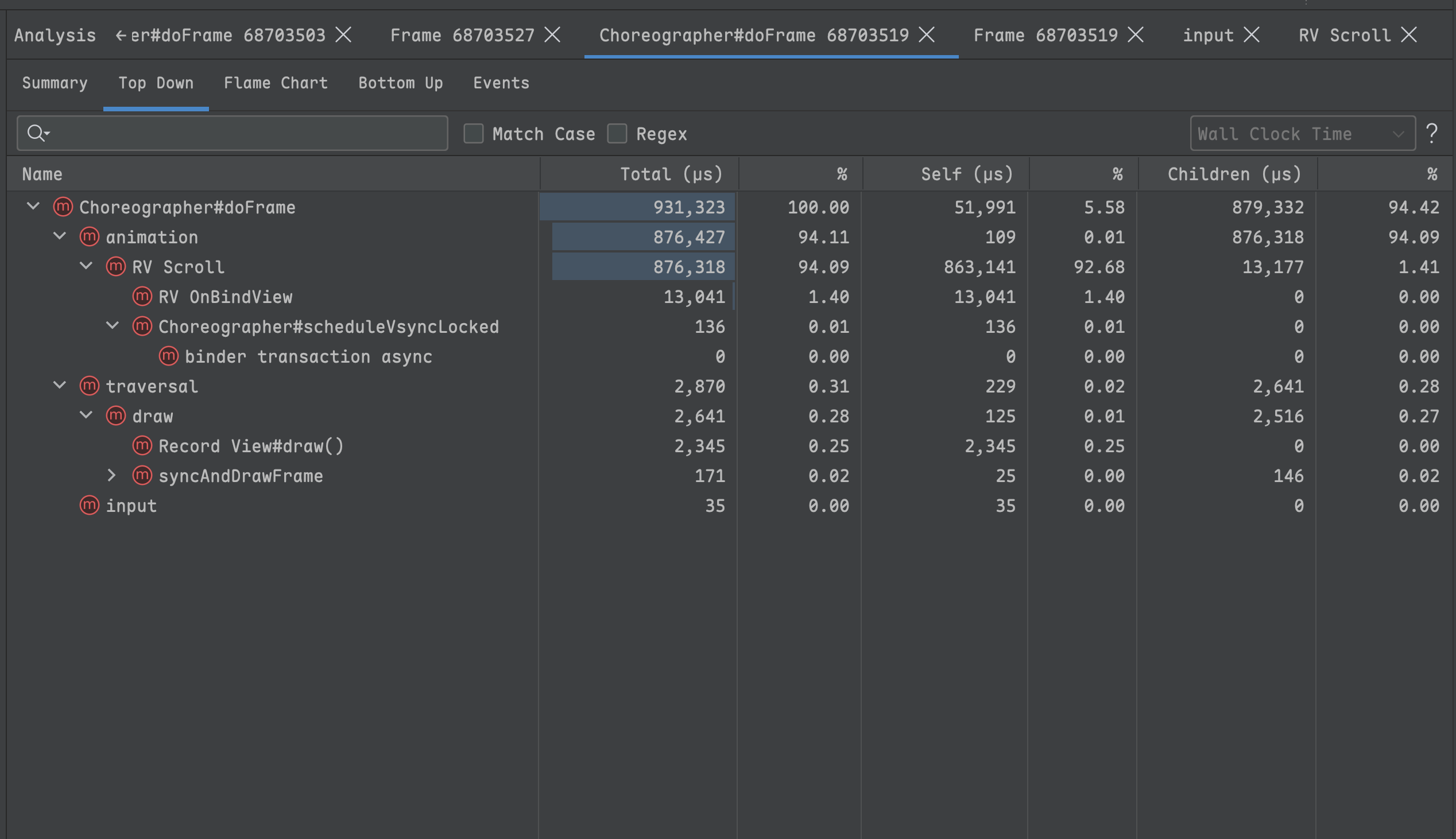The height and width of the screenshot is (839, 1456).
Task: Enable the Regex checkbox
Action: (x=617, y=134)
